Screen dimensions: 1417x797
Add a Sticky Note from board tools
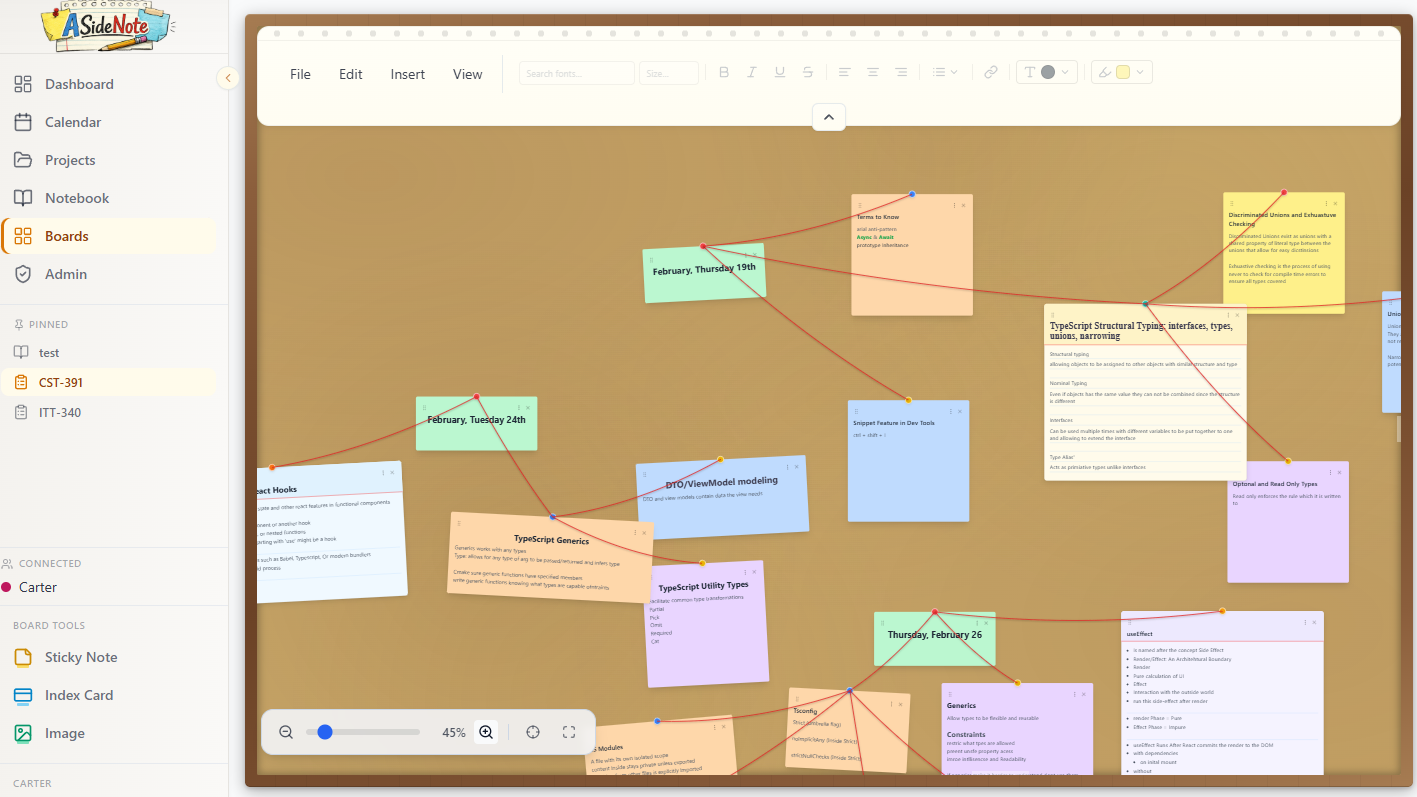[80, 657]
